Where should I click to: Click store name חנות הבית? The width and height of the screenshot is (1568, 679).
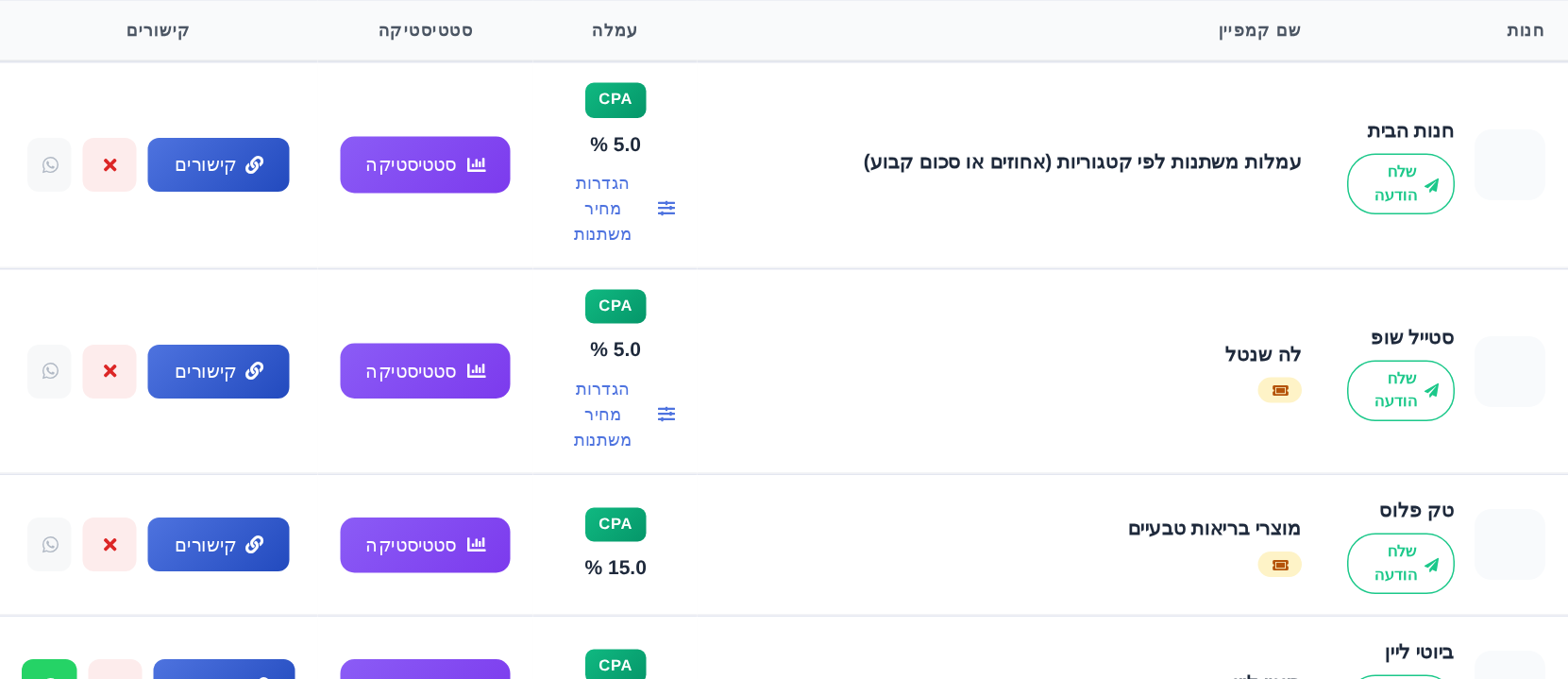[x=1410, y=131]
